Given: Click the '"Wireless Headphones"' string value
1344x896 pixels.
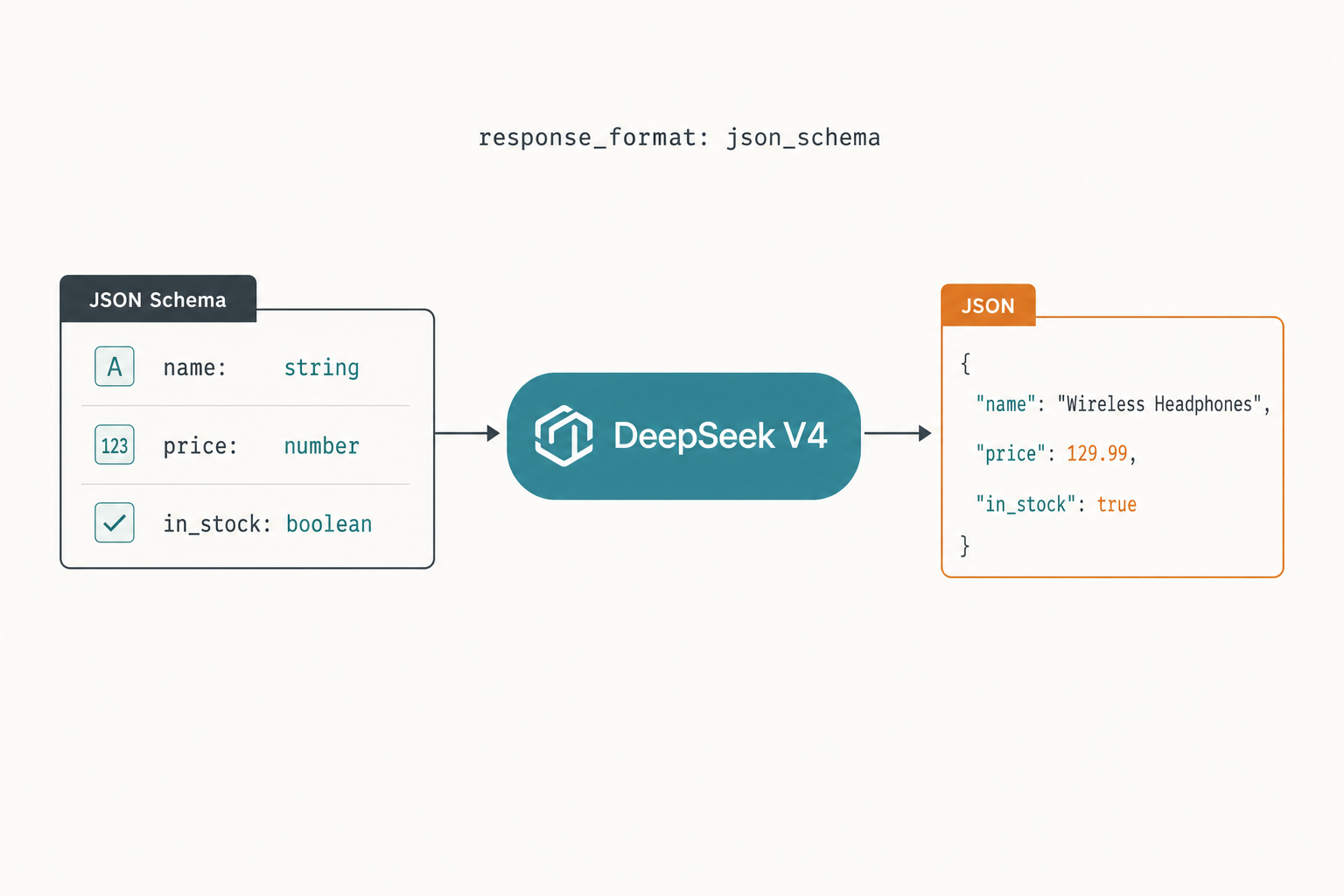Looking at the screenshot, I should coord(1159,404).
